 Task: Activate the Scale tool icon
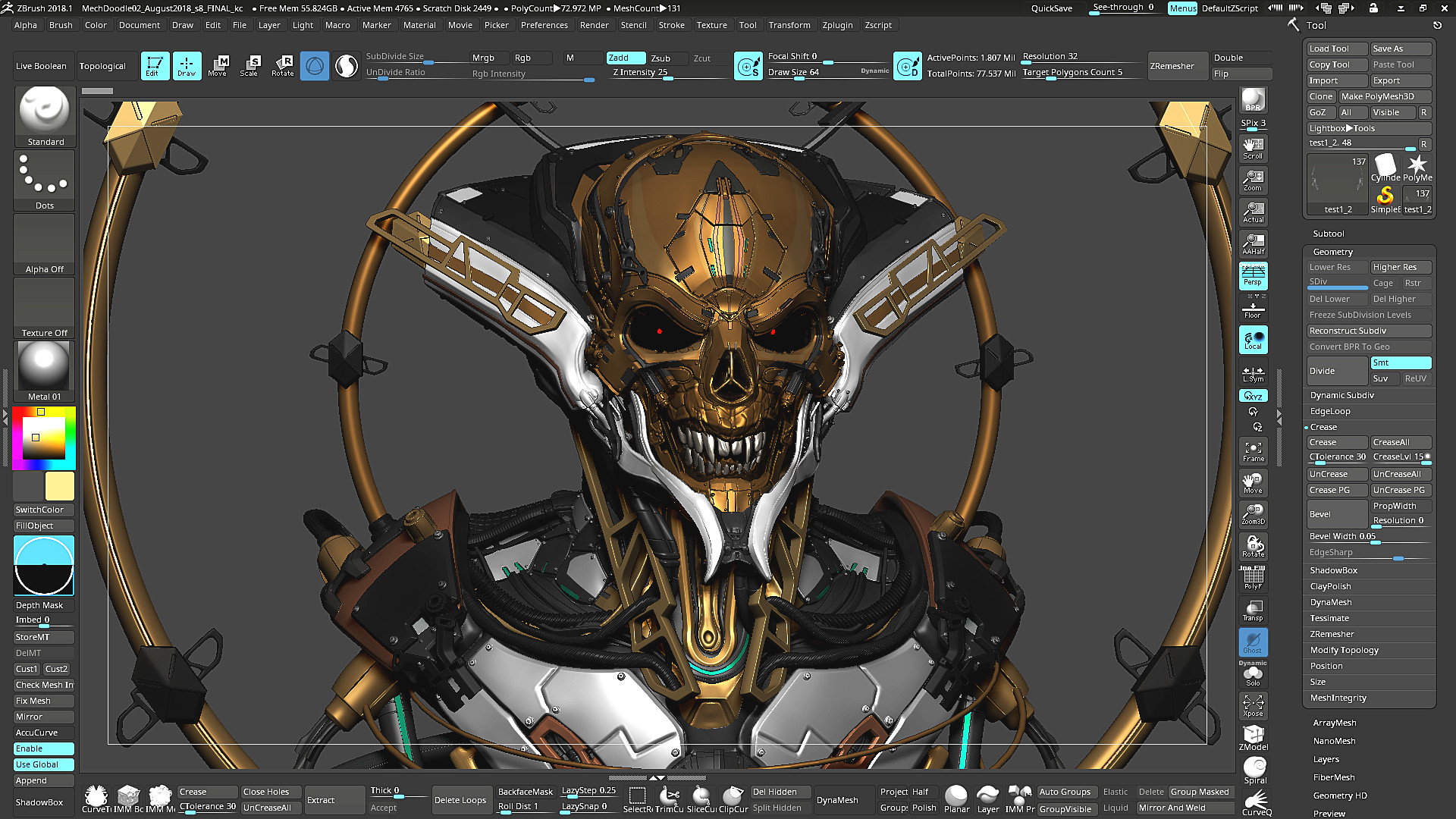pyautogui.click(x=250, y=66)
